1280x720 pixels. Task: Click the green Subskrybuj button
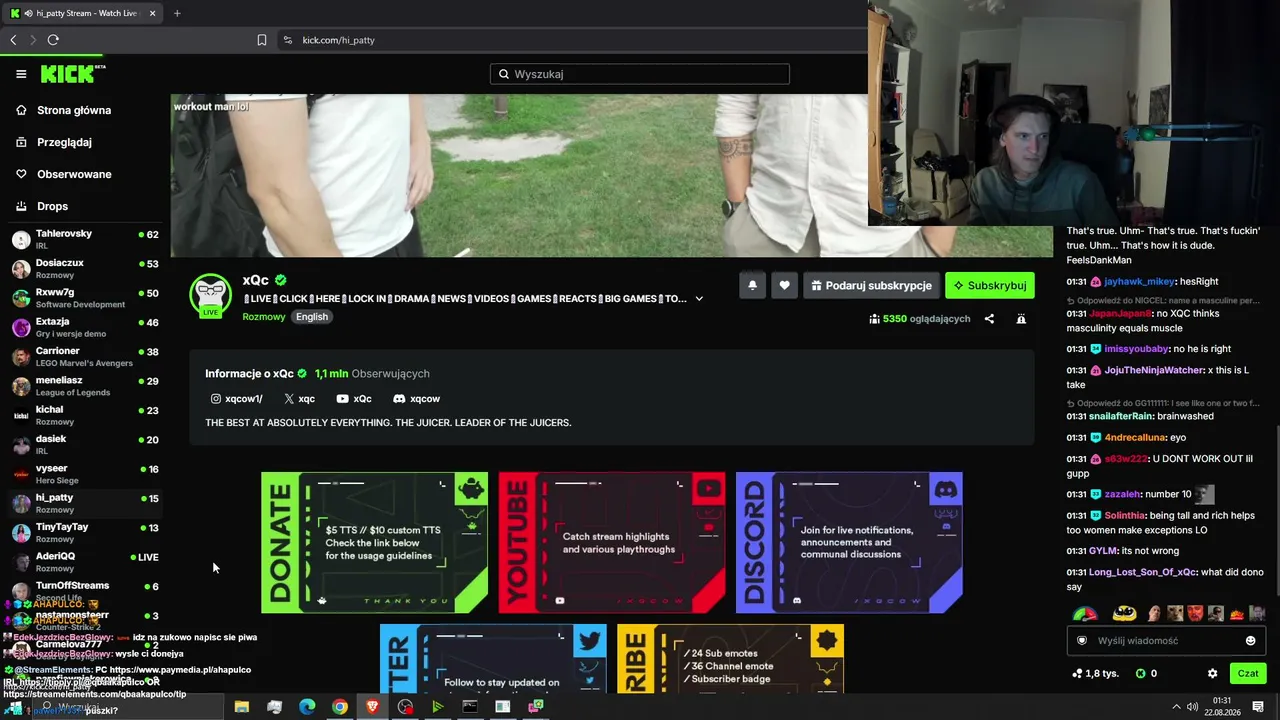pos(990,285)
